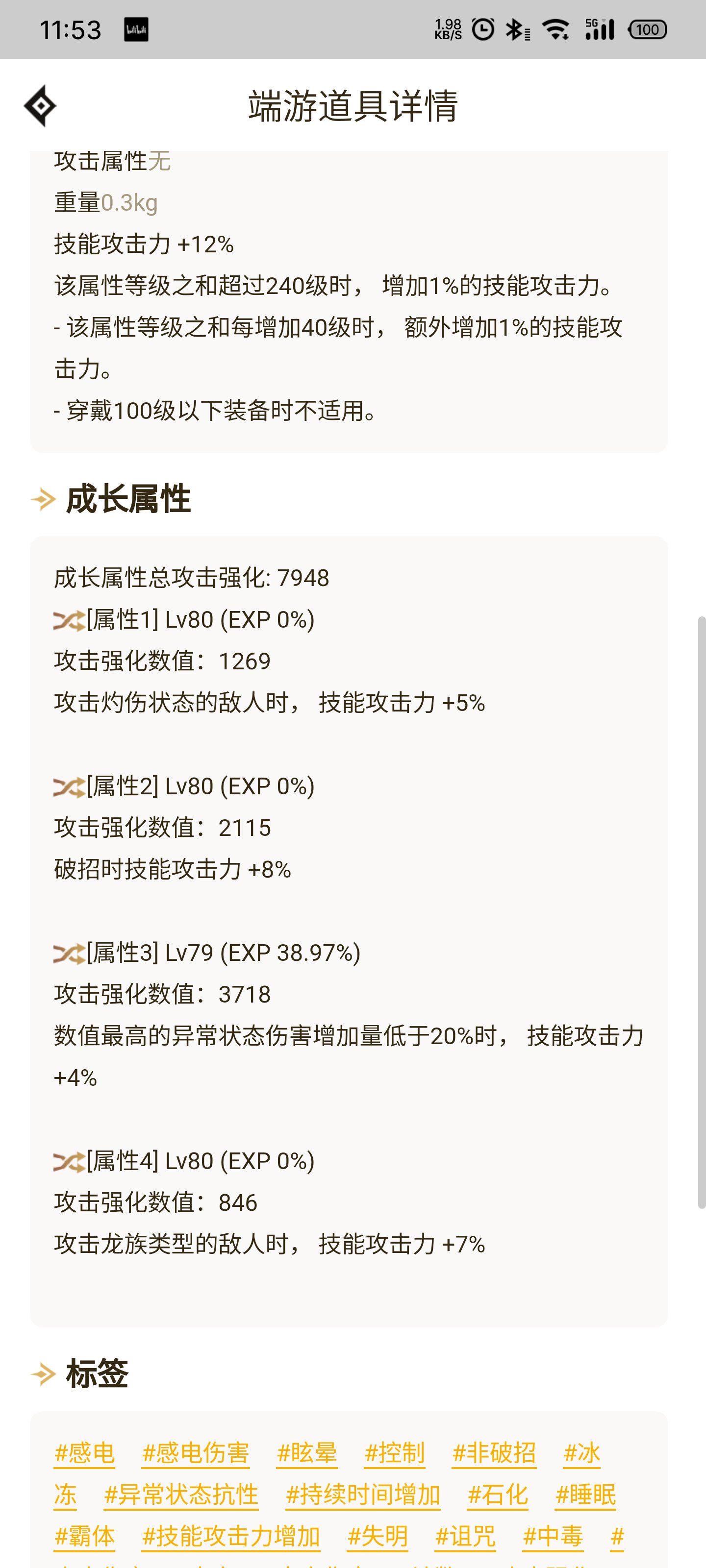
Task: Tap the diamond back icon in header
Action: click(x=40, y=106)
